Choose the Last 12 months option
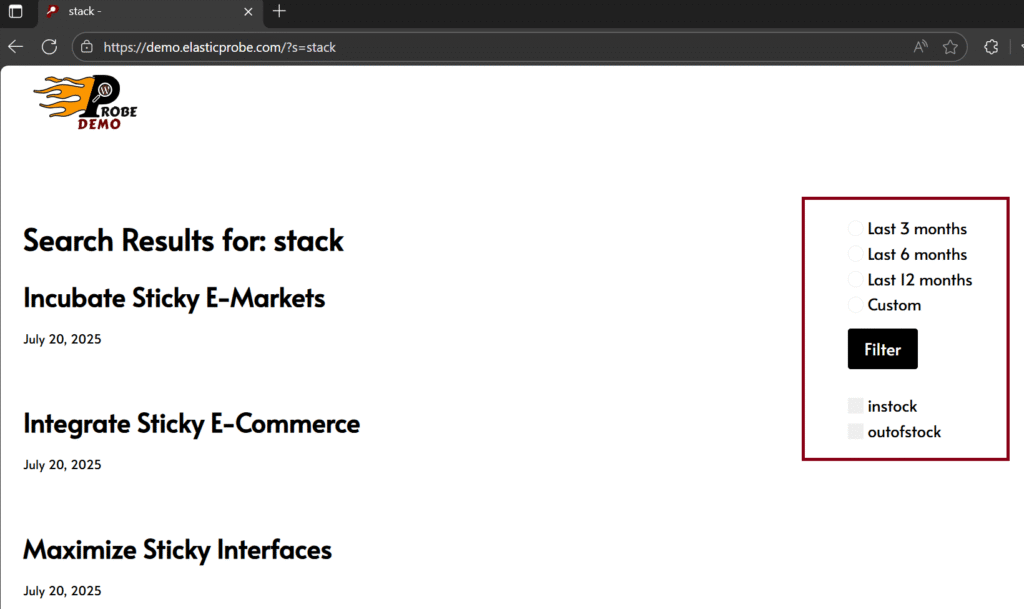The image size is (1024, 609). pyautogui.click(x=856, y=280)
